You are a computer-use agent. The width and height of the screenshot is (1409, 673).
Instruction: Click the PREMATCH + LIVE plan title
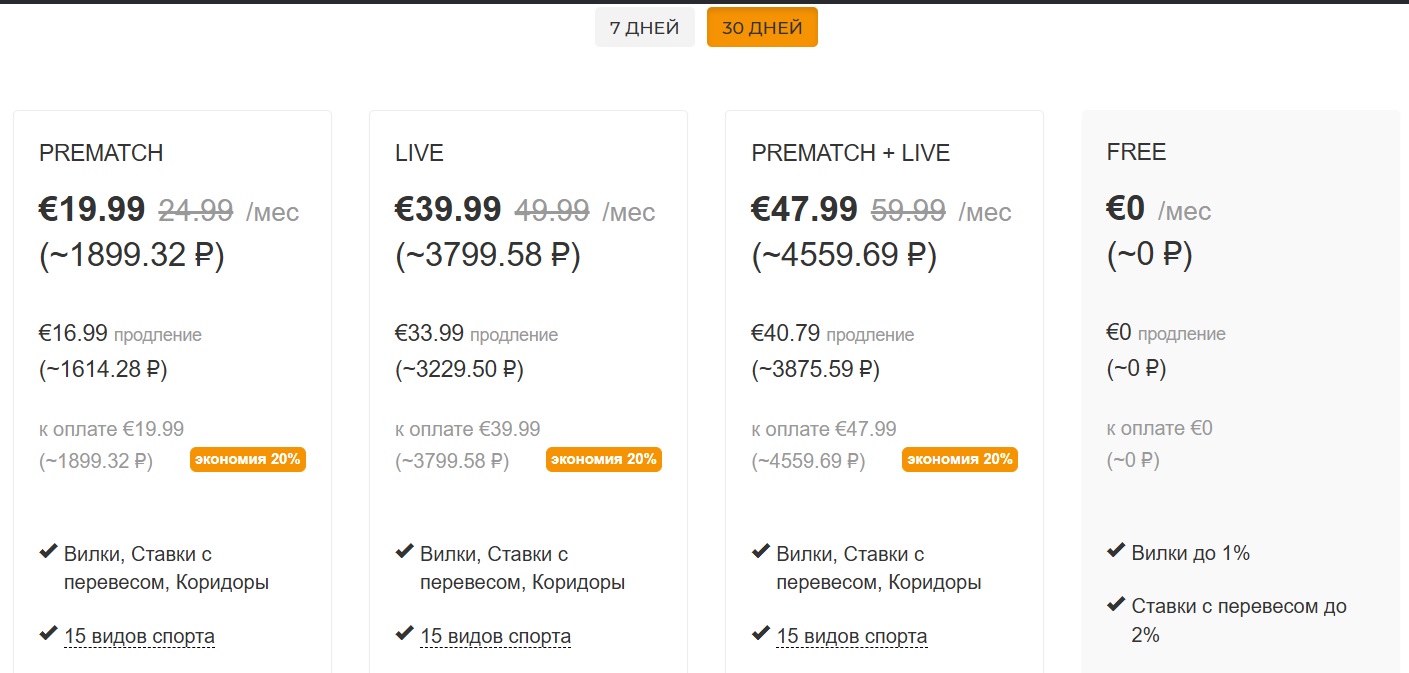pos(850,153)
